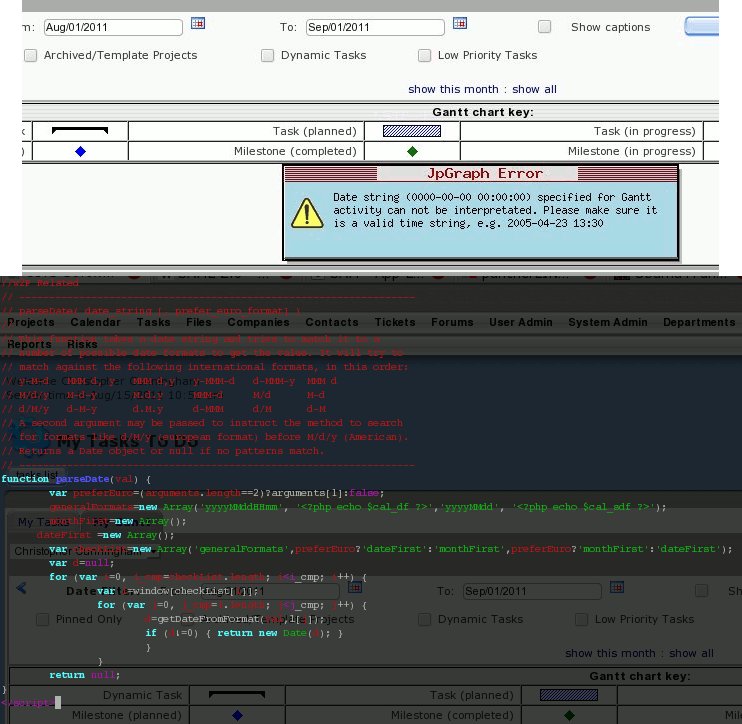
Task: Click hatched bar beside dimmed Task (planned)
Action: (569, 695)
